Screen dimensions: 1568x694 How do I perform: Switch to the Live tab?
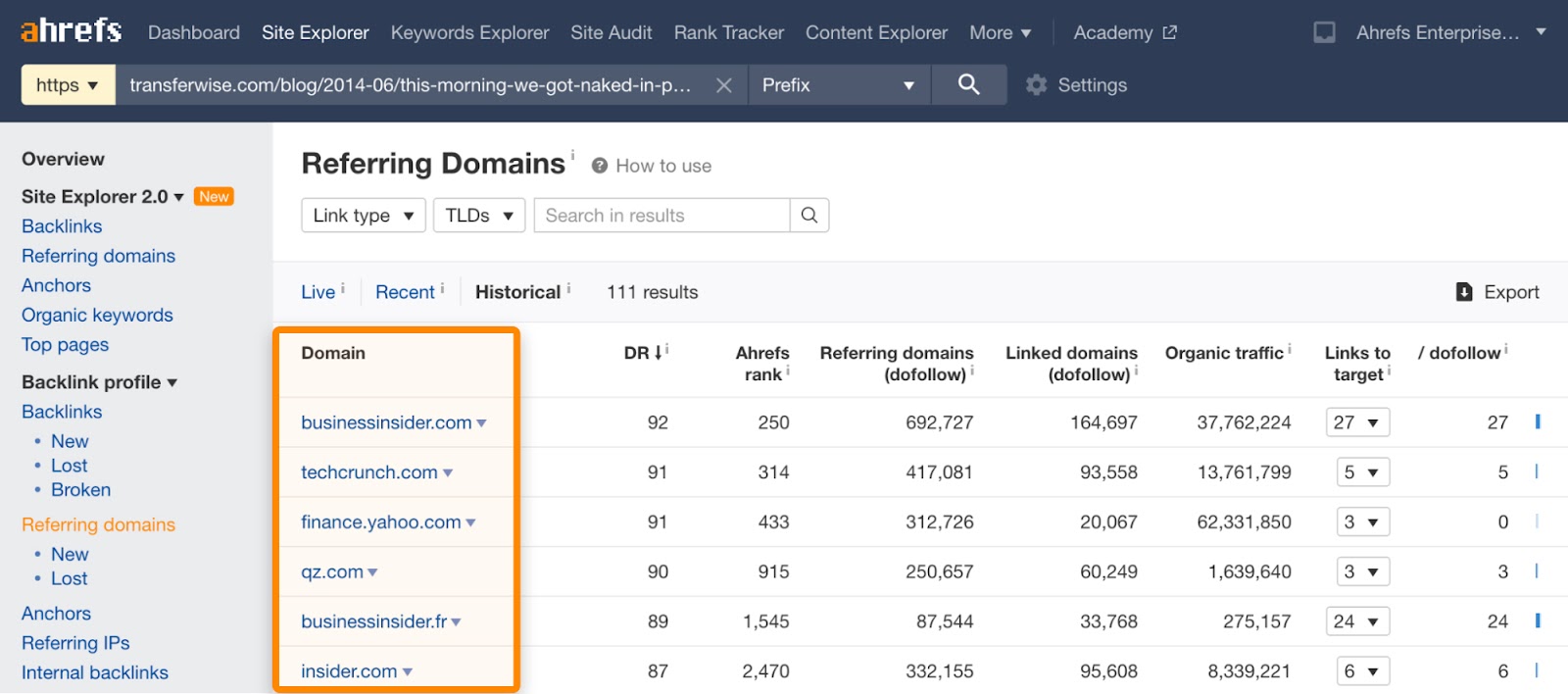click(318, 292)
